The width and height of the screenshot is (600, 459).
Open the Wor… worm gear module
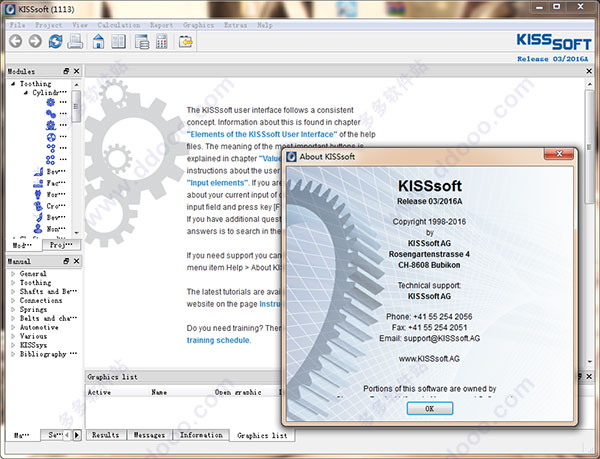point(50,194)
